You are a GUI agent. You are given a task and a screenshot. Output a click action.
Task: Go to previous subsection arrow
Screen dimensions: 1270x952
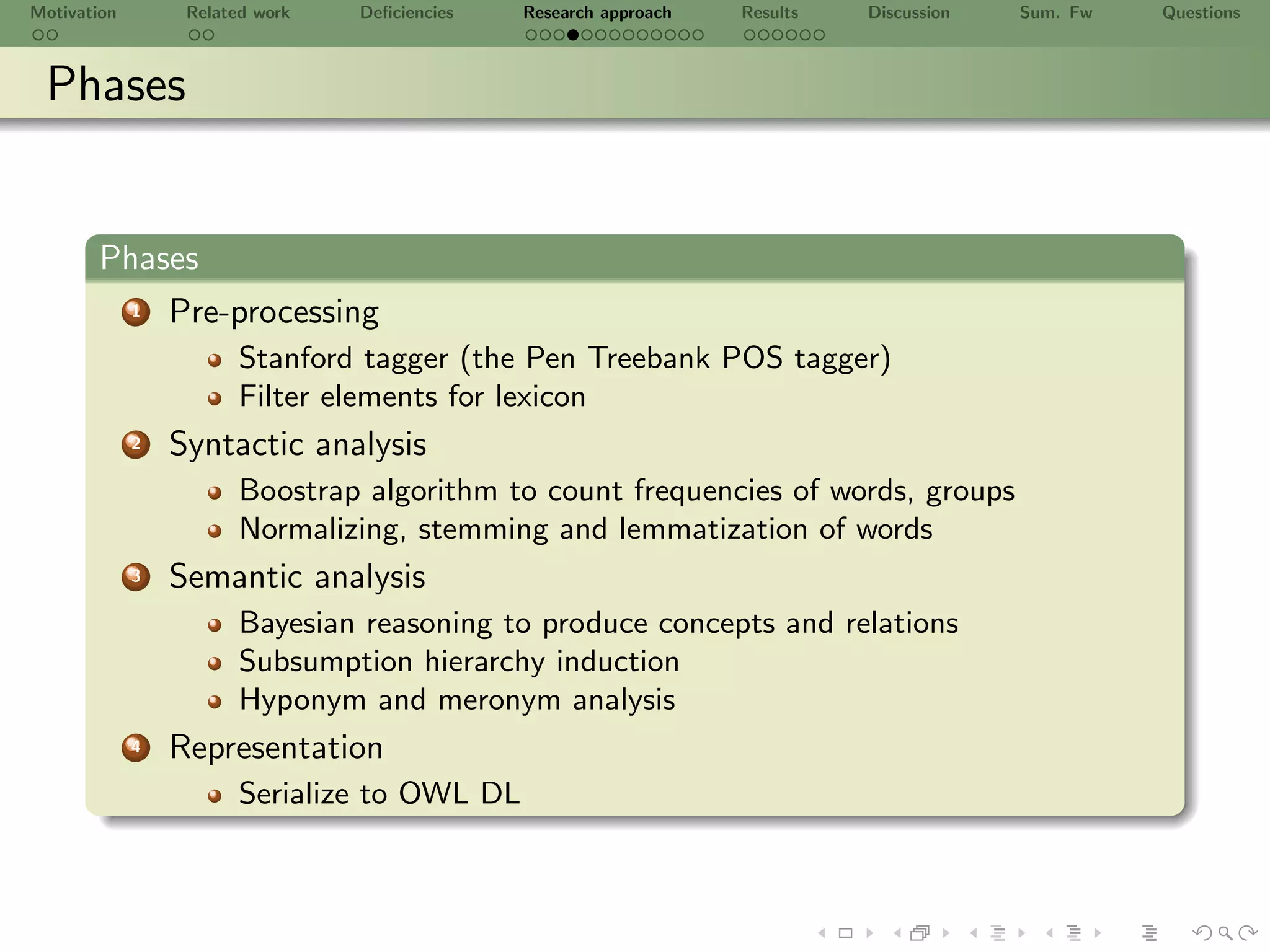(x=973, y=933)
